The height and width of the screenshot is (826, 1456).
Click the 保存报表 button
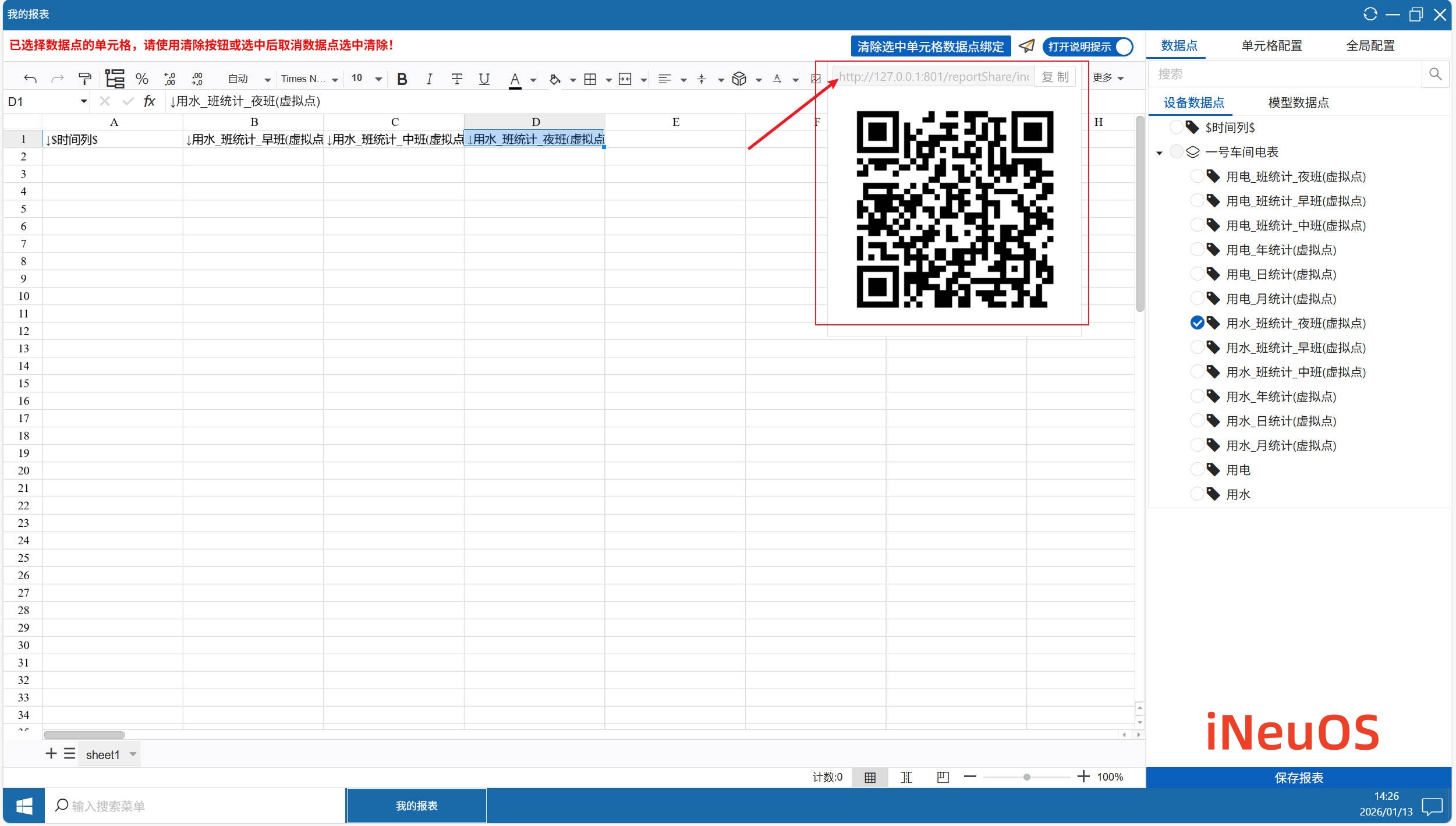(x=1298, y=778)
